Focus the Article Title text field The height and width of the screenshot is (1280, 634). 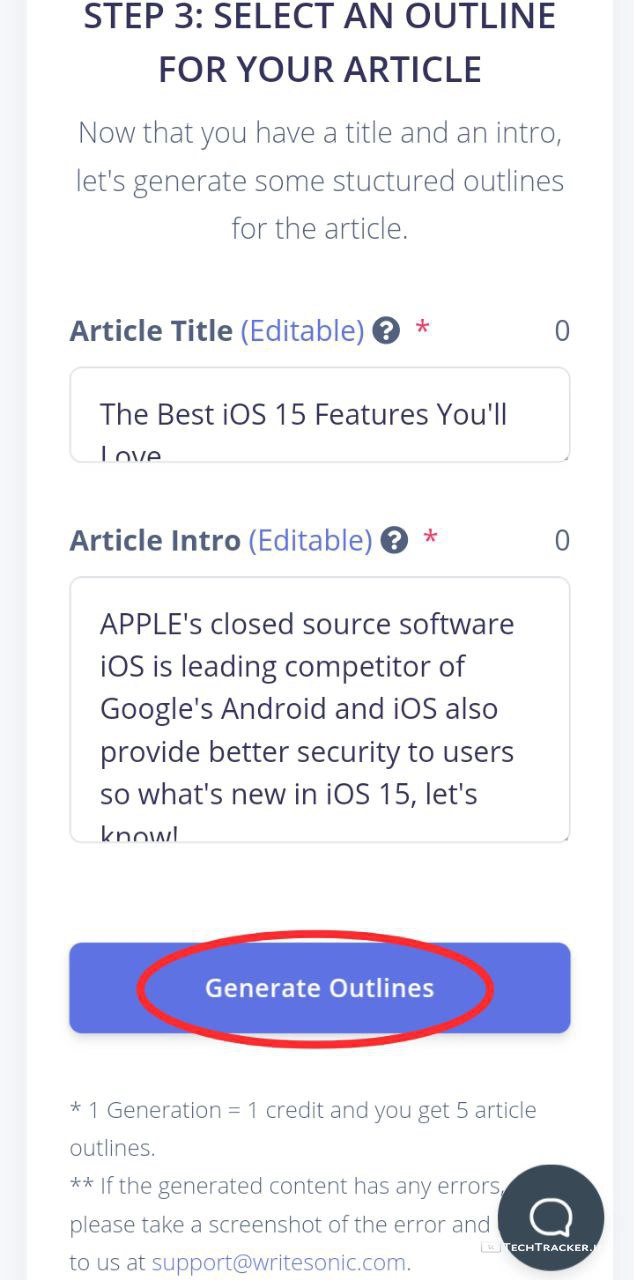(x=320, y=415)
